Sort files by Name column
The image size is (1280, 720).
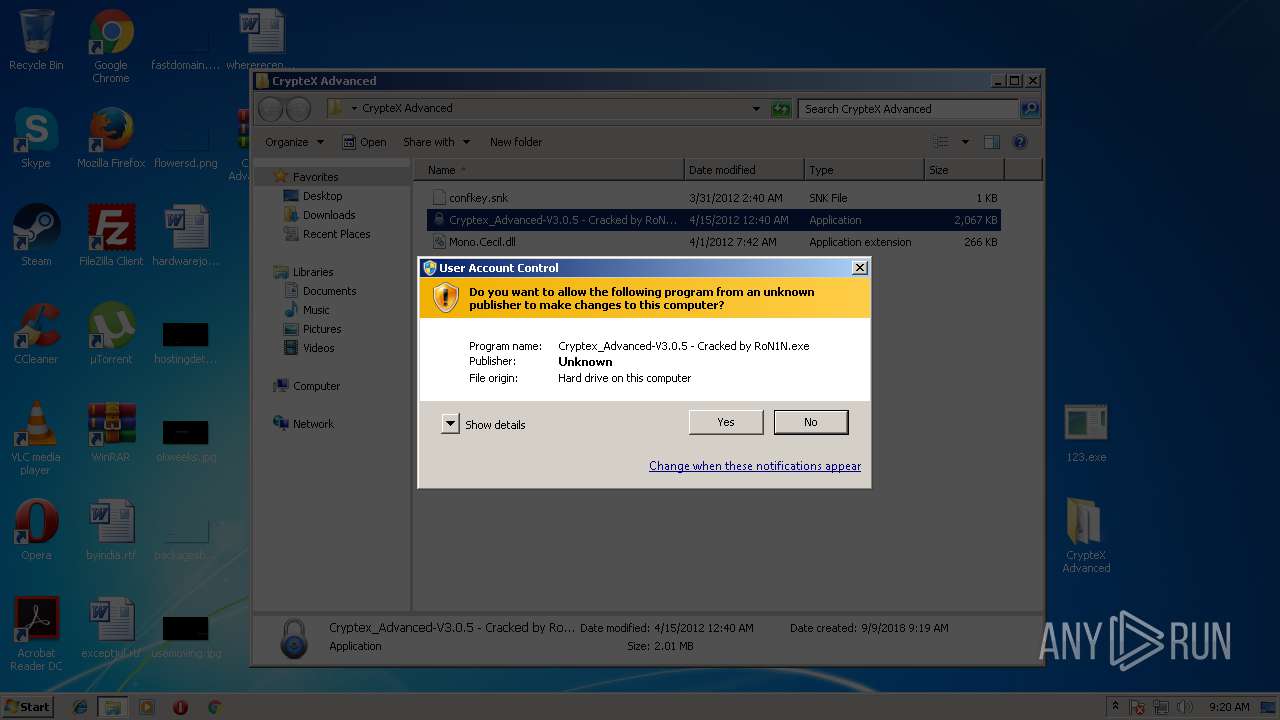tap(549, 170)
